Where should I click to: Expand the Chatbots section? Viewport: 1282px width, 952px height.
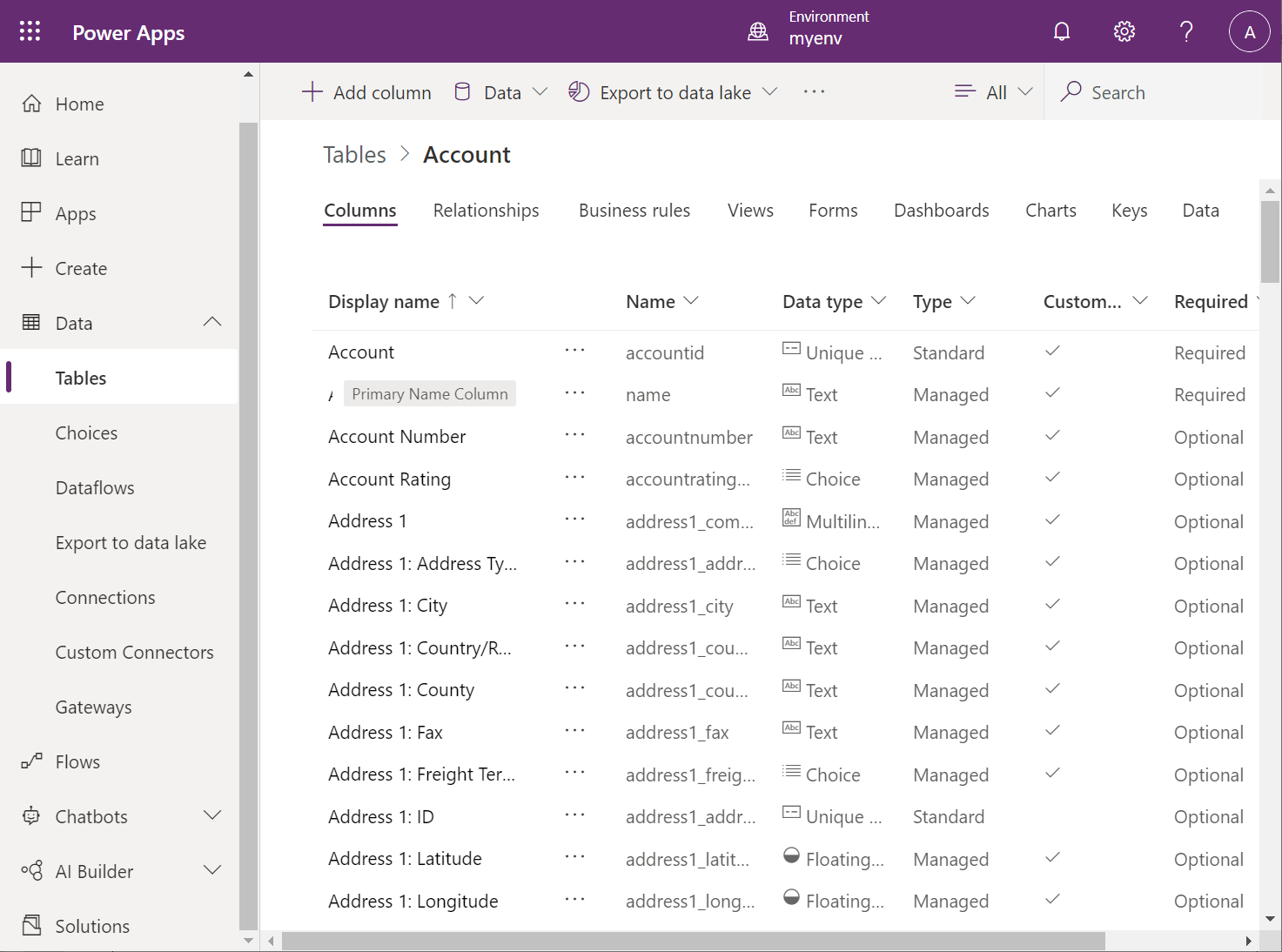211,816
